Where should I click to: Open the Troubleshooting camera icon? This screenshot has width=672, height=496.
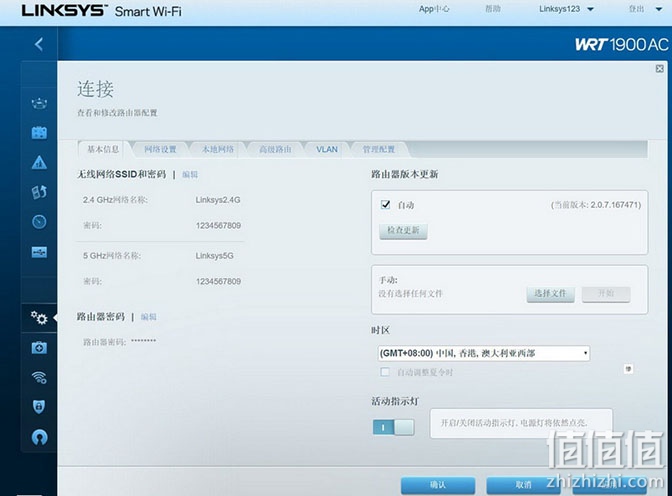pyautogui.click(x=39, y=348)
